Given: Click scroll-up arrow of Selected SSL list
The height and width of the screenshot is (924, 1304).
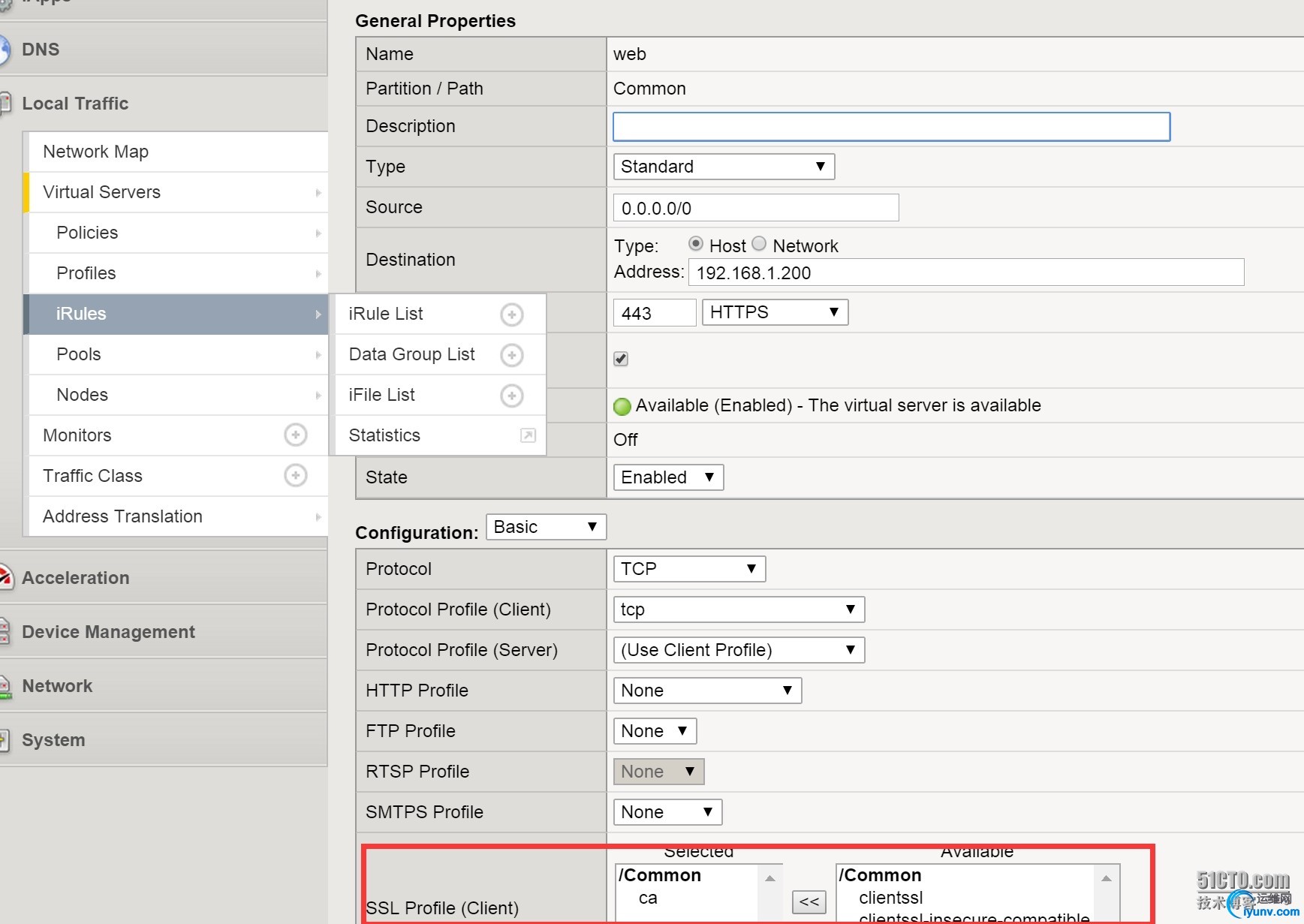Looking at the screenshot, I should pyautogui.click(x=770, y=877).
